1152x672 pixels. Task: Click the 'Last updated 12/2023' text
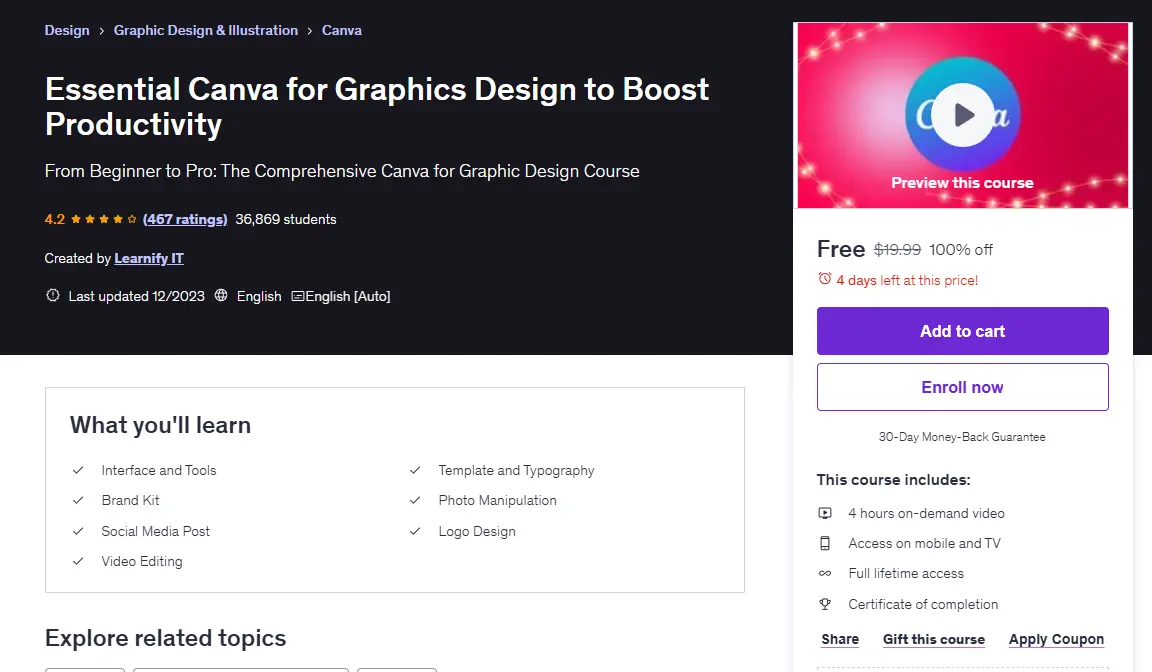[137, 296]
